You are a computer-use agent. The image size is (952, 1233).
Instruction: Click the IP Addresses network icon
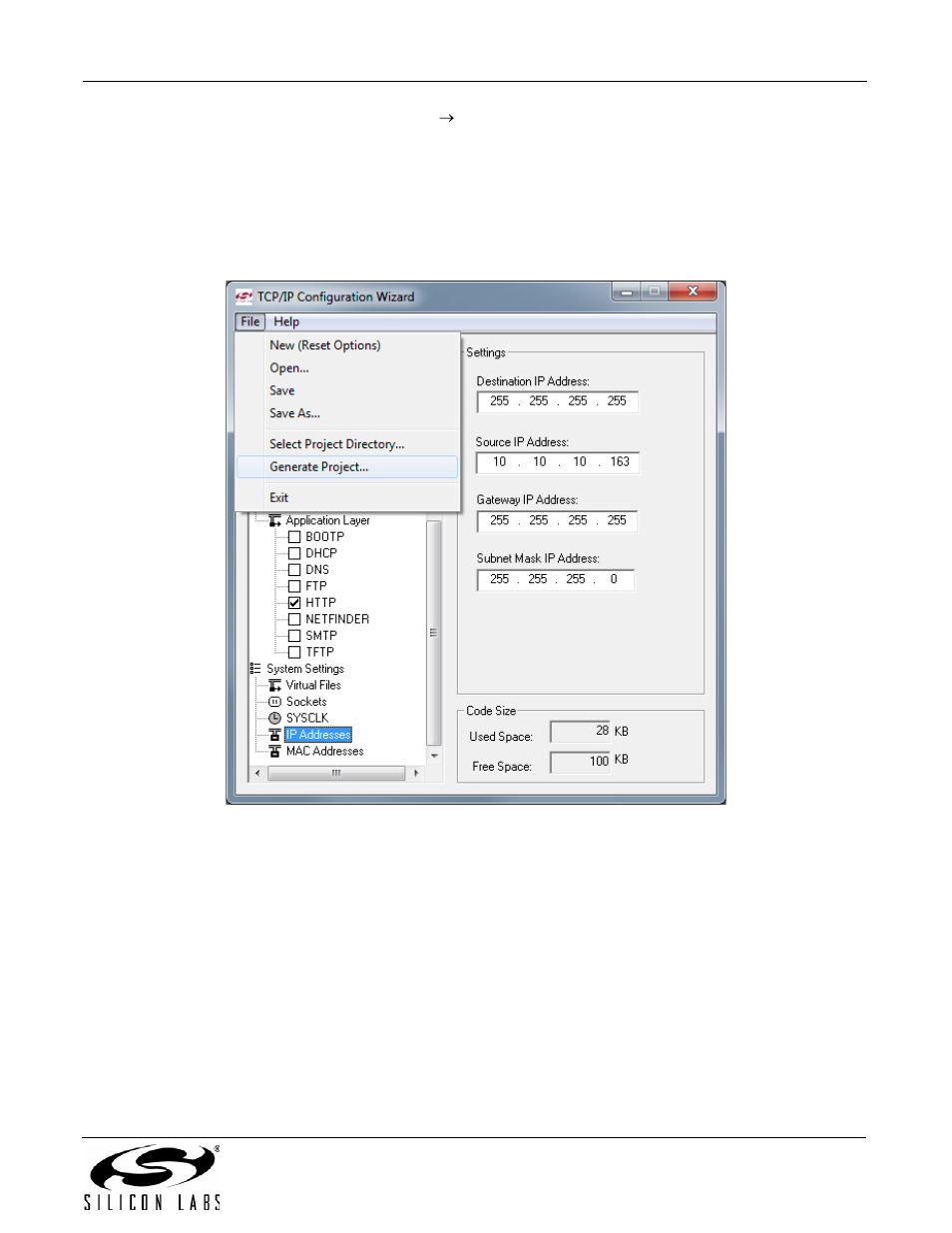[274, 735]
